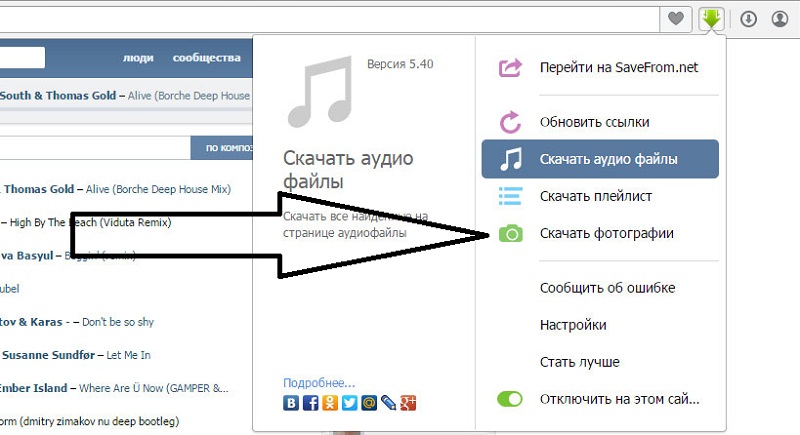Share via Google Plus icon
800x435 pixels.
(x=408, y=403)
